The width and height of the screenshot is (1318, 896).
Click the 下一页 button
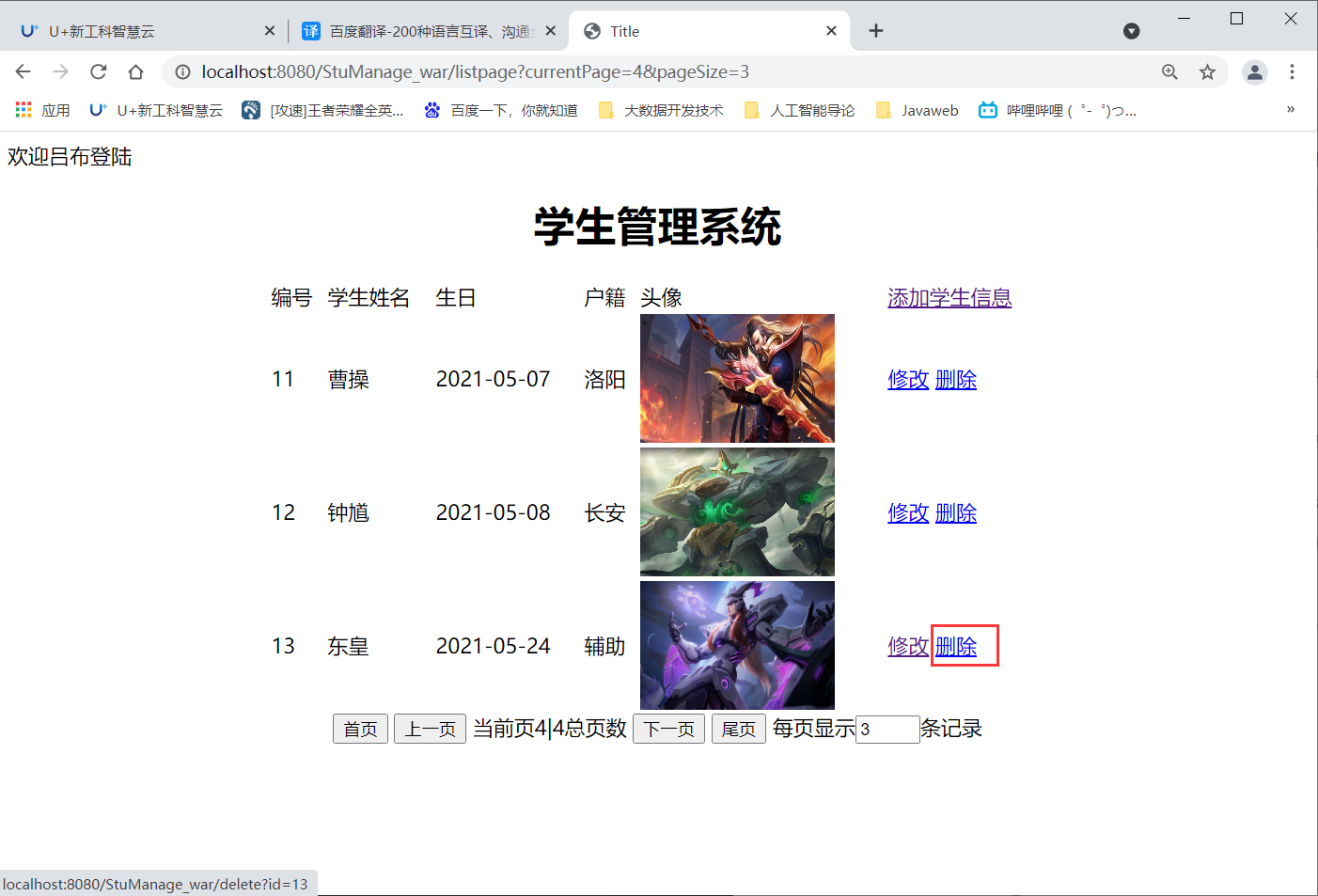click(668, 729)
